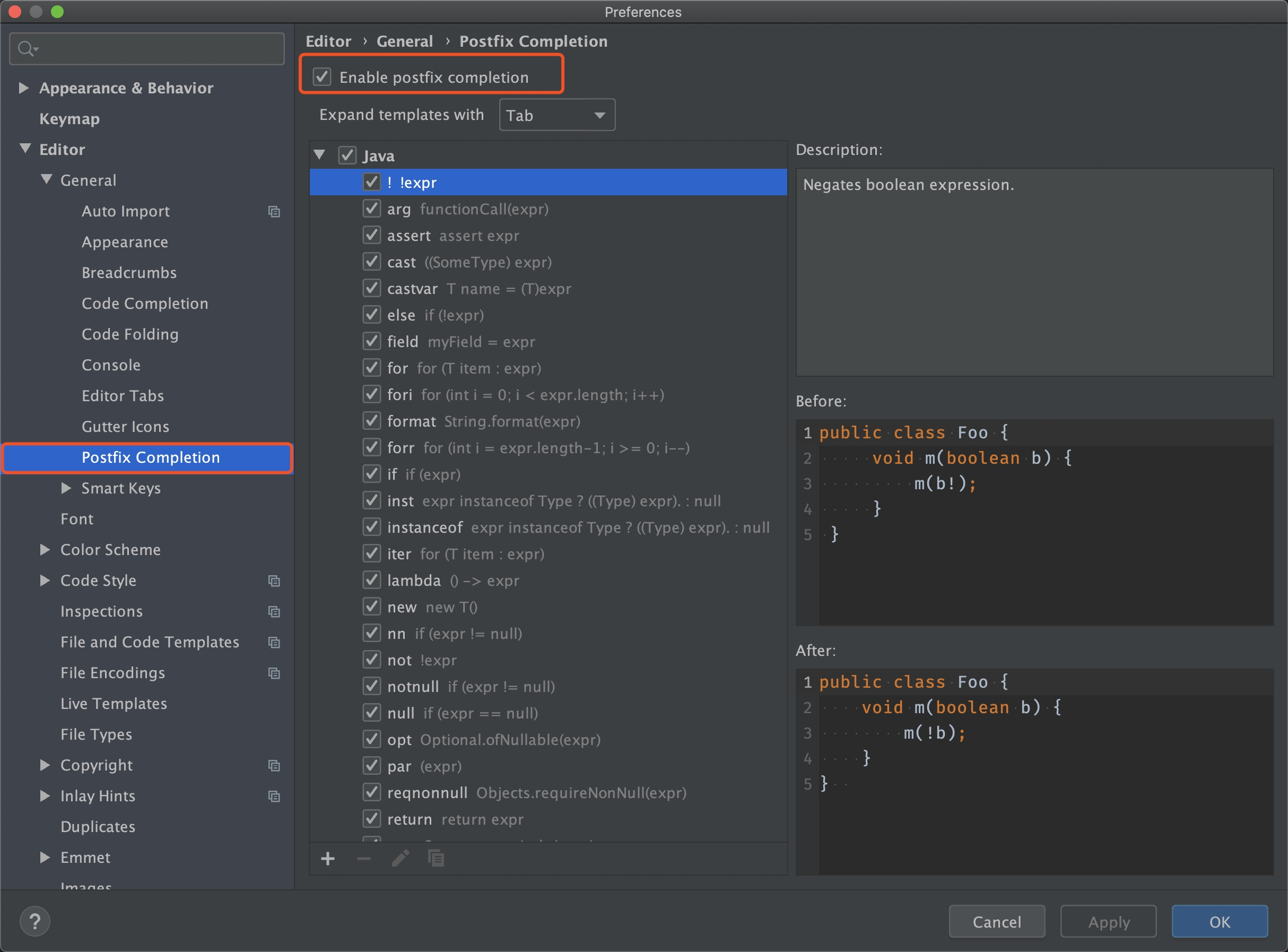Open the help question mark button
The width and height of the screenshot is (1288, 952).
(34, 921)
